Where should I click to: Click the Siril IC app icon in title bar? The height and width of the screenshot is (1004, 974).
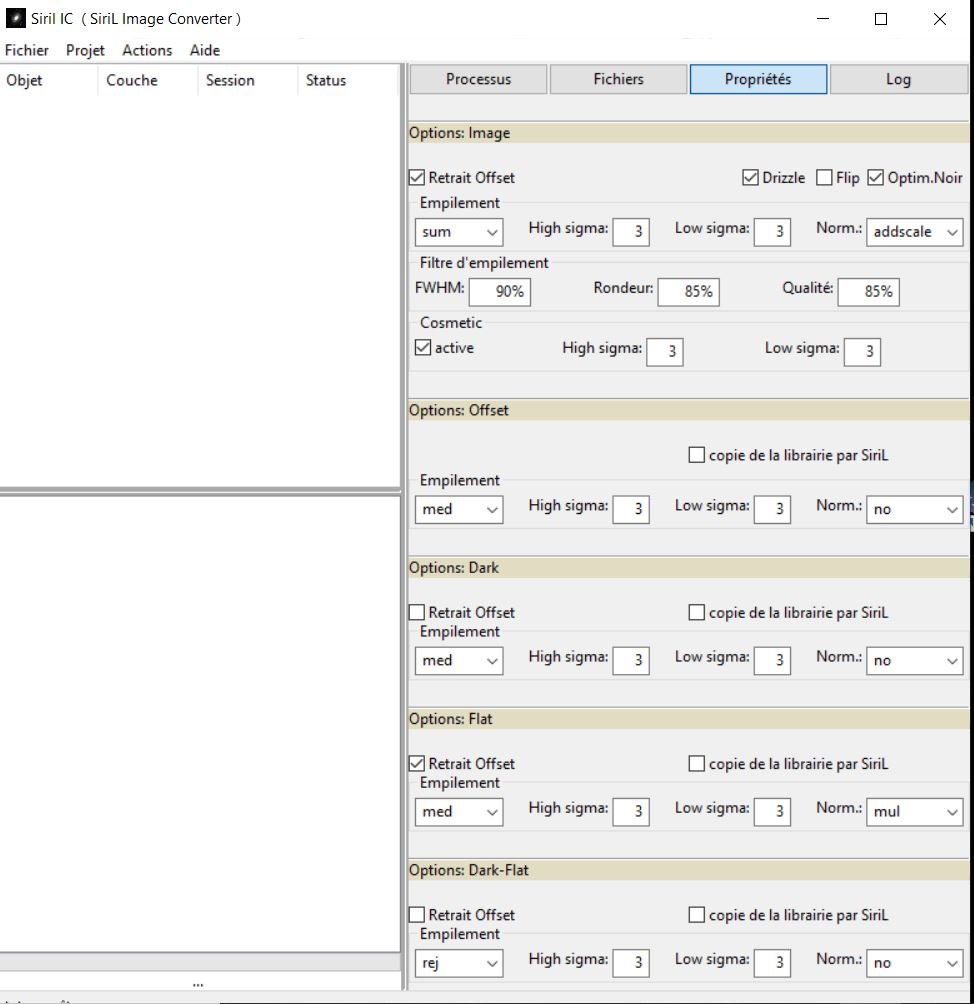15,19
